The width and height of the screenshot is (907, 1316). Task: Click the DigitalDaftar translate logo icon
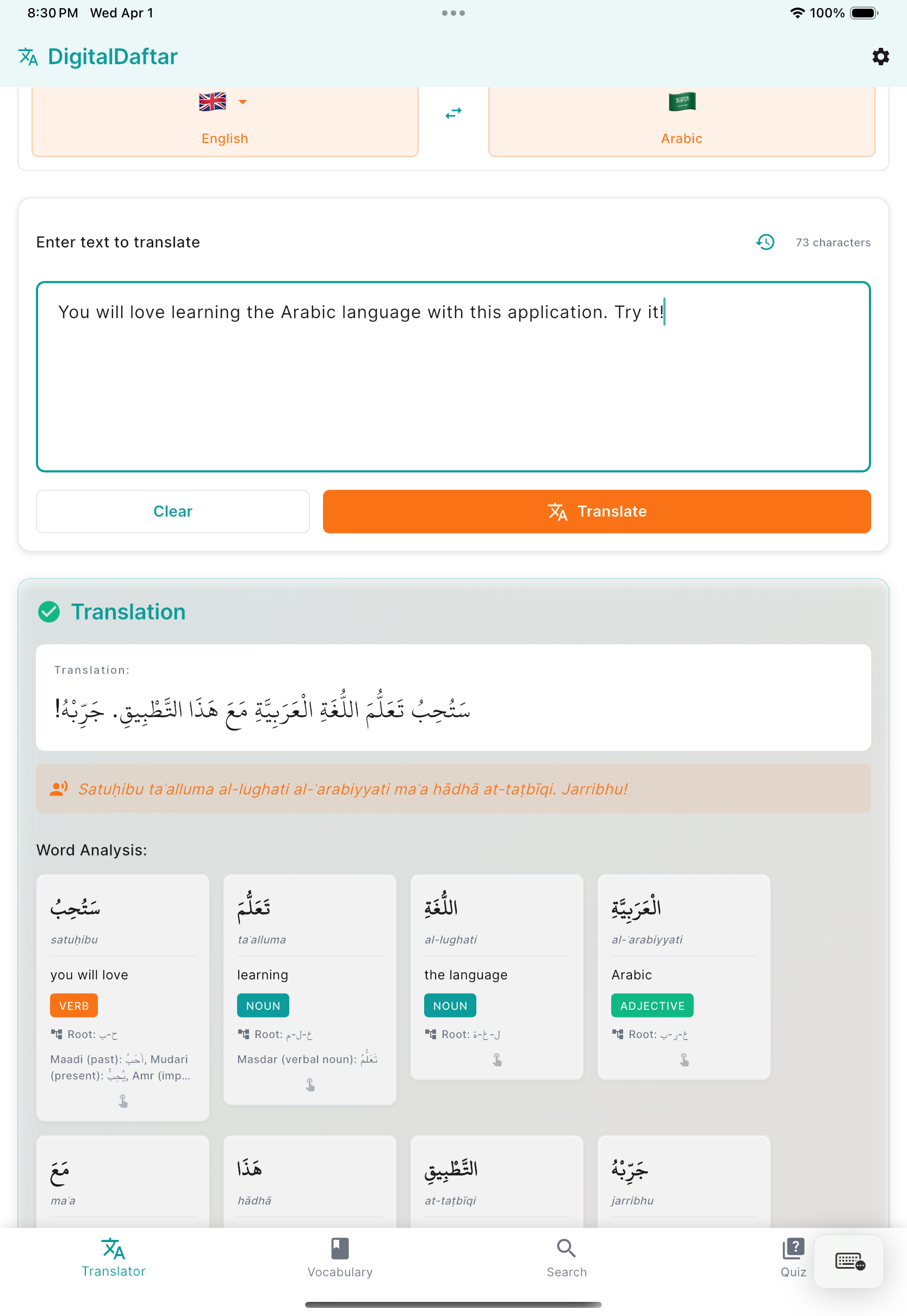point(27,56)
